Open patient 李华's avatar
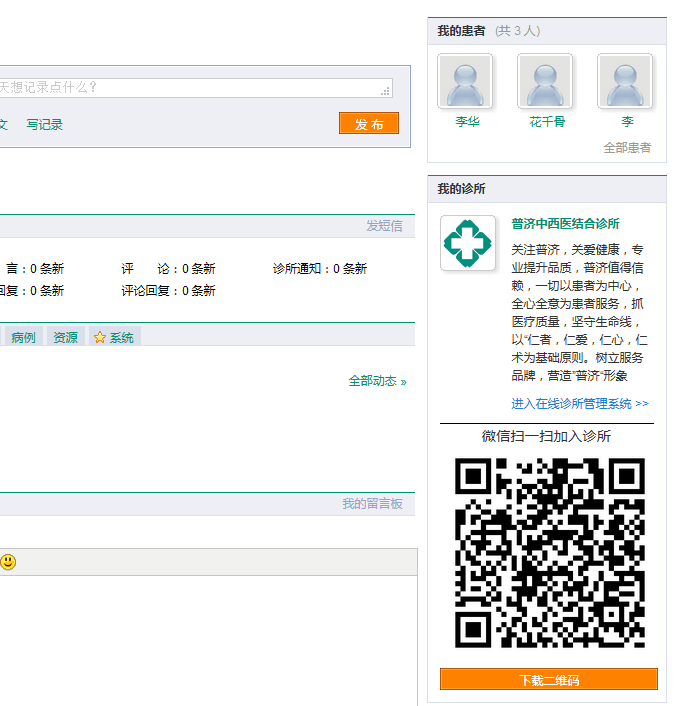This screenshot has width=676, height=706. [x=465, y=81]
